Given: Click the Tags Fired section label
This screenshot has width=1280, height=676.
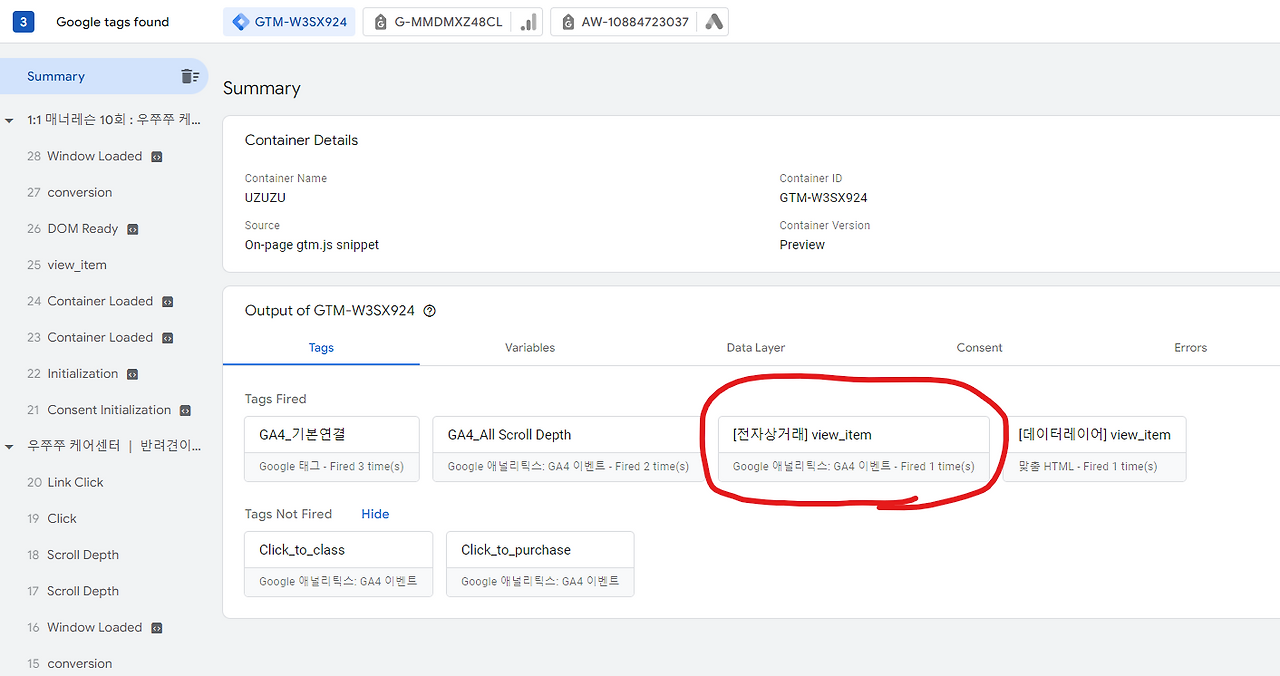Looking at the screenshot, I should [x=276, y=399].
